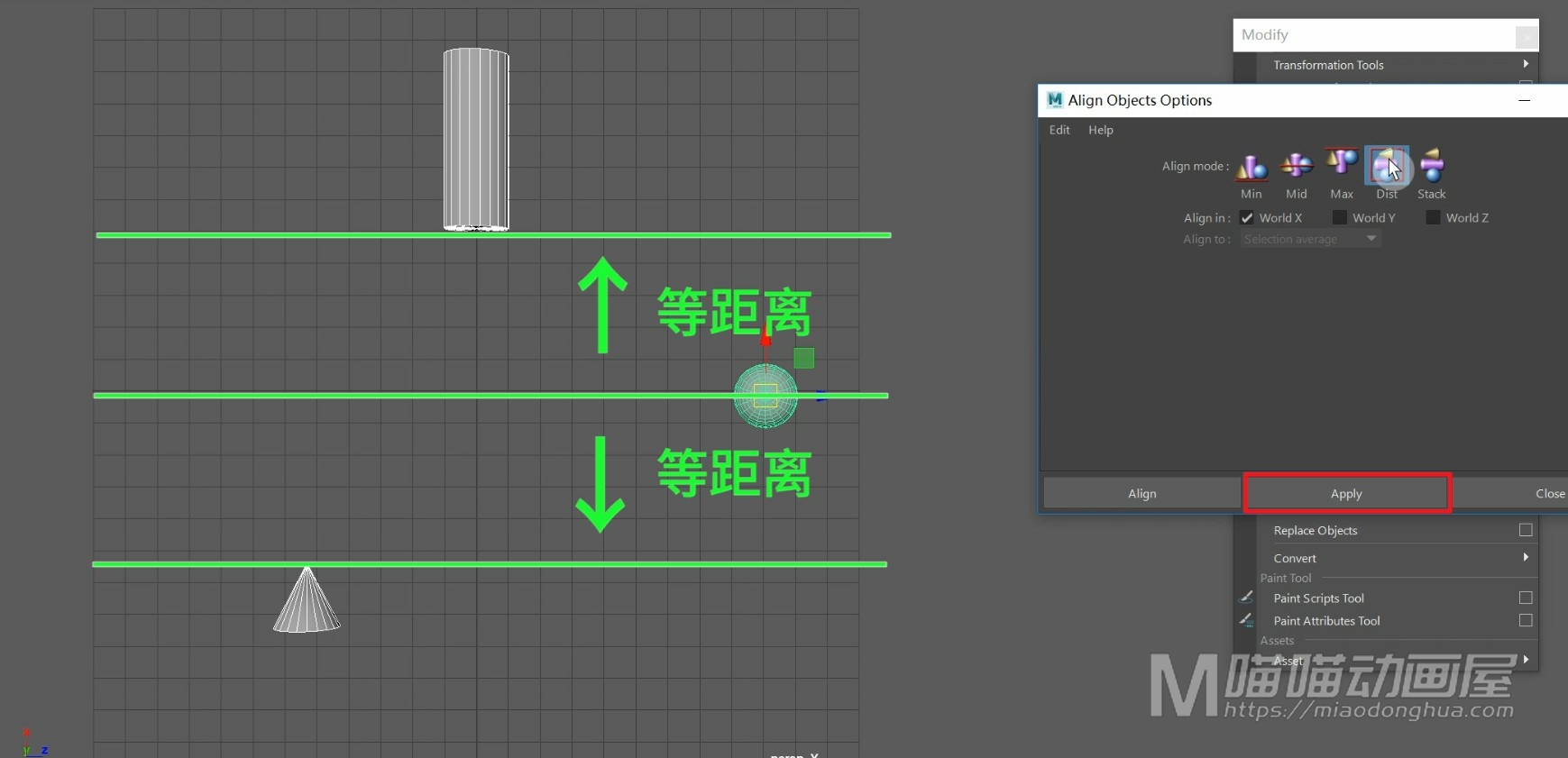The width and height of the screenshot is (1568, 758).
Task: Expand the Asset submenu arrow
Action: (1526, 660)
